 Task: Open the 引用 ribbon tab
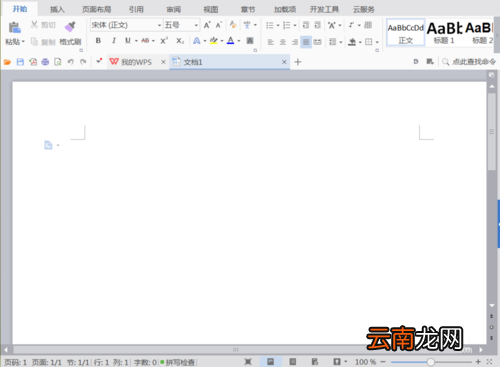click(136, 9)
